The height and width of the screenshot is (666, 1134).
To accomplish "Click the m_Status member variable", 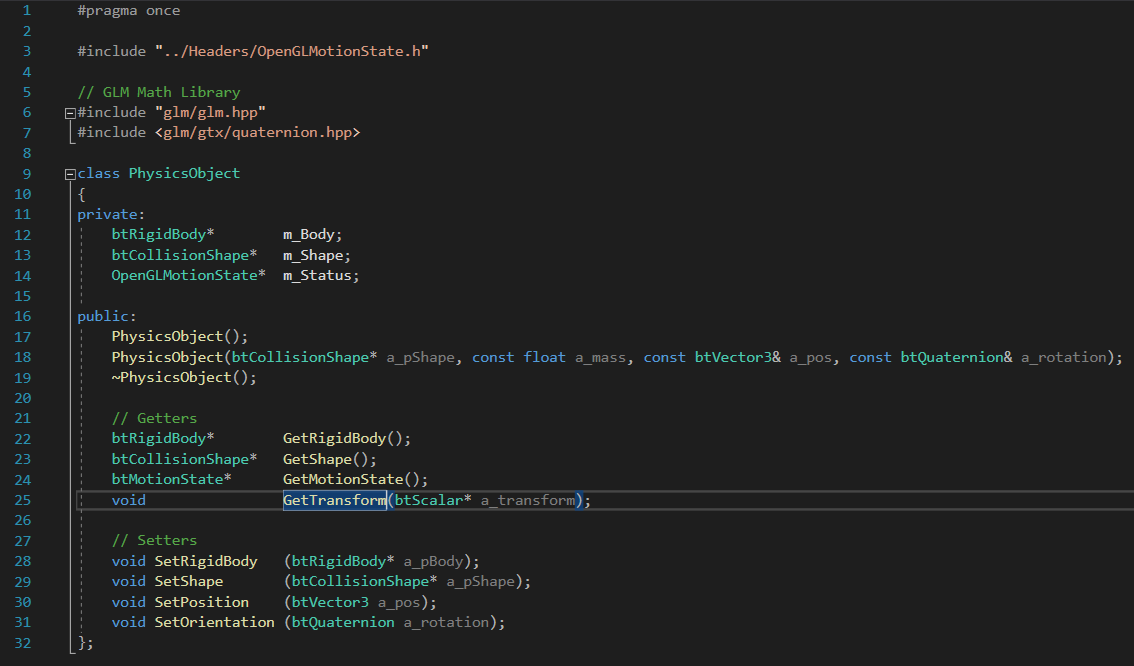I will point(317,276).
